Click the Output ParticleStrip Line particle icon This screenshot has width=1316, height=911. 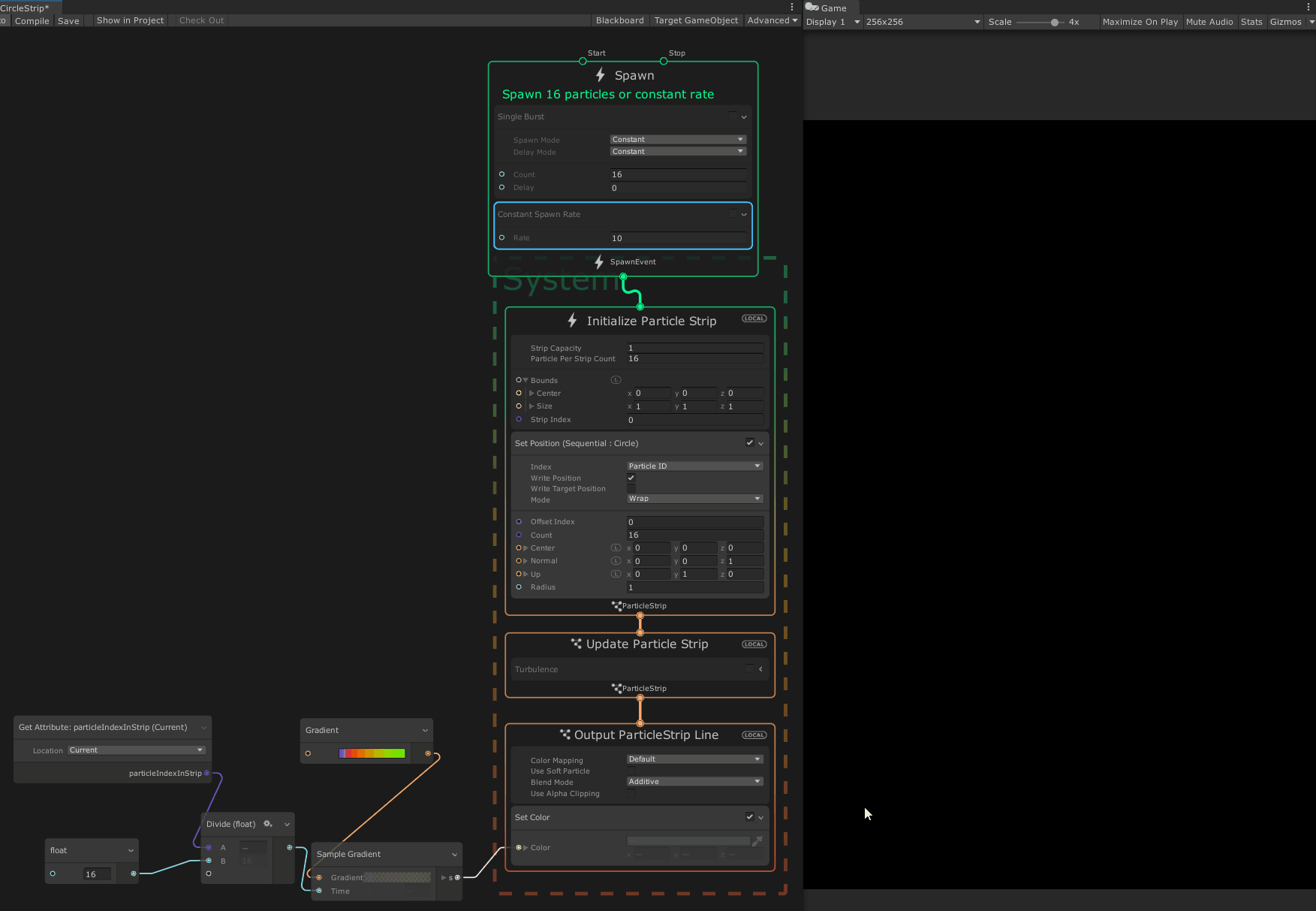click(565, 735)
